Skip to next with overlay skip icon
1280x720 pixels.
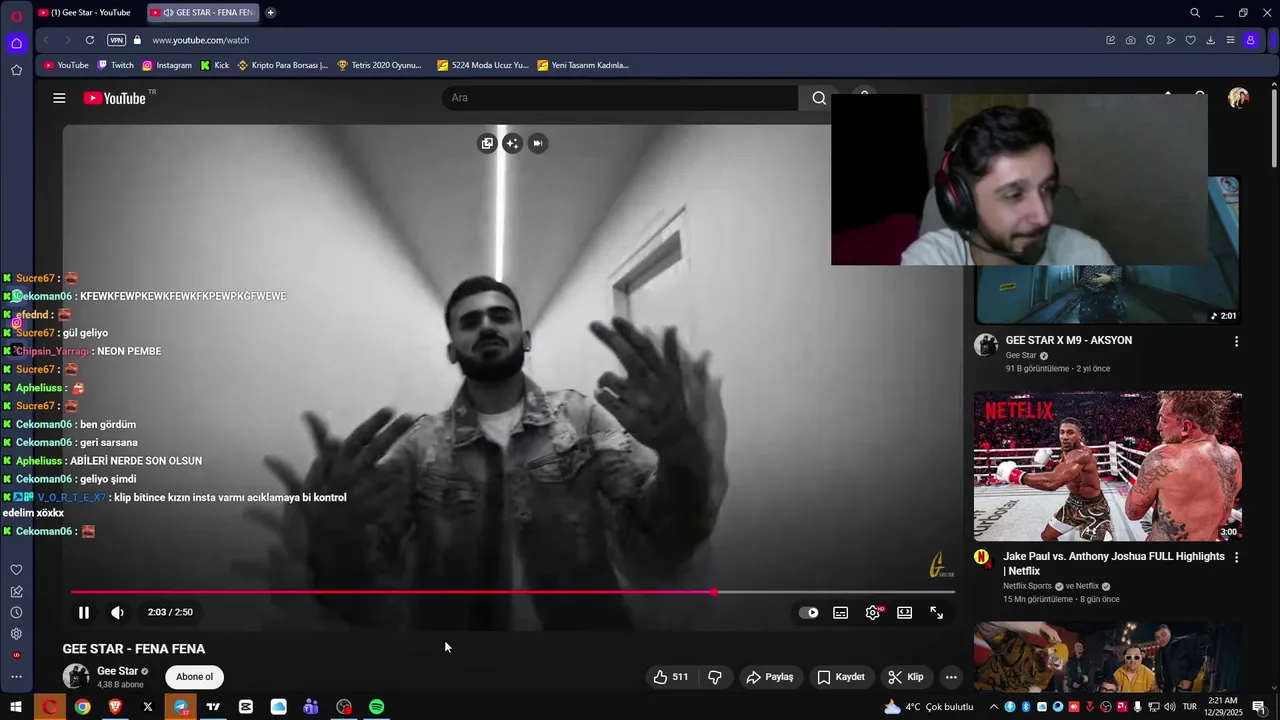tap(537, 143)
